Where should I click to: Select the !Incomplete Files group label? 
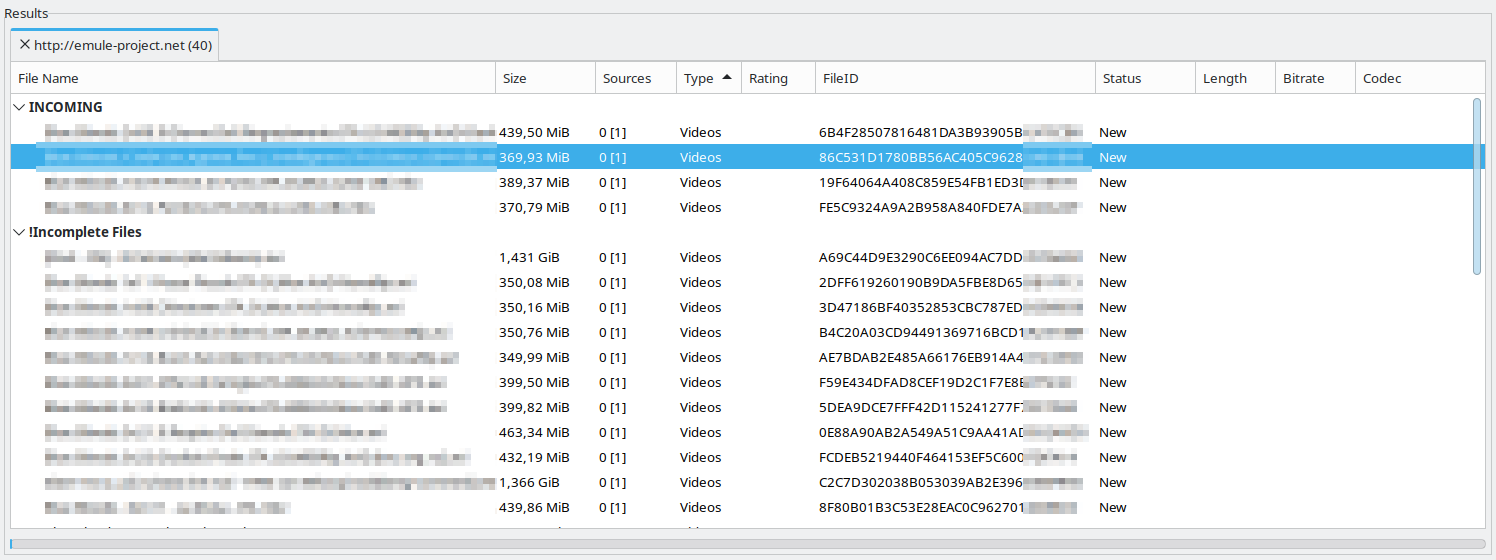(85, 232)
